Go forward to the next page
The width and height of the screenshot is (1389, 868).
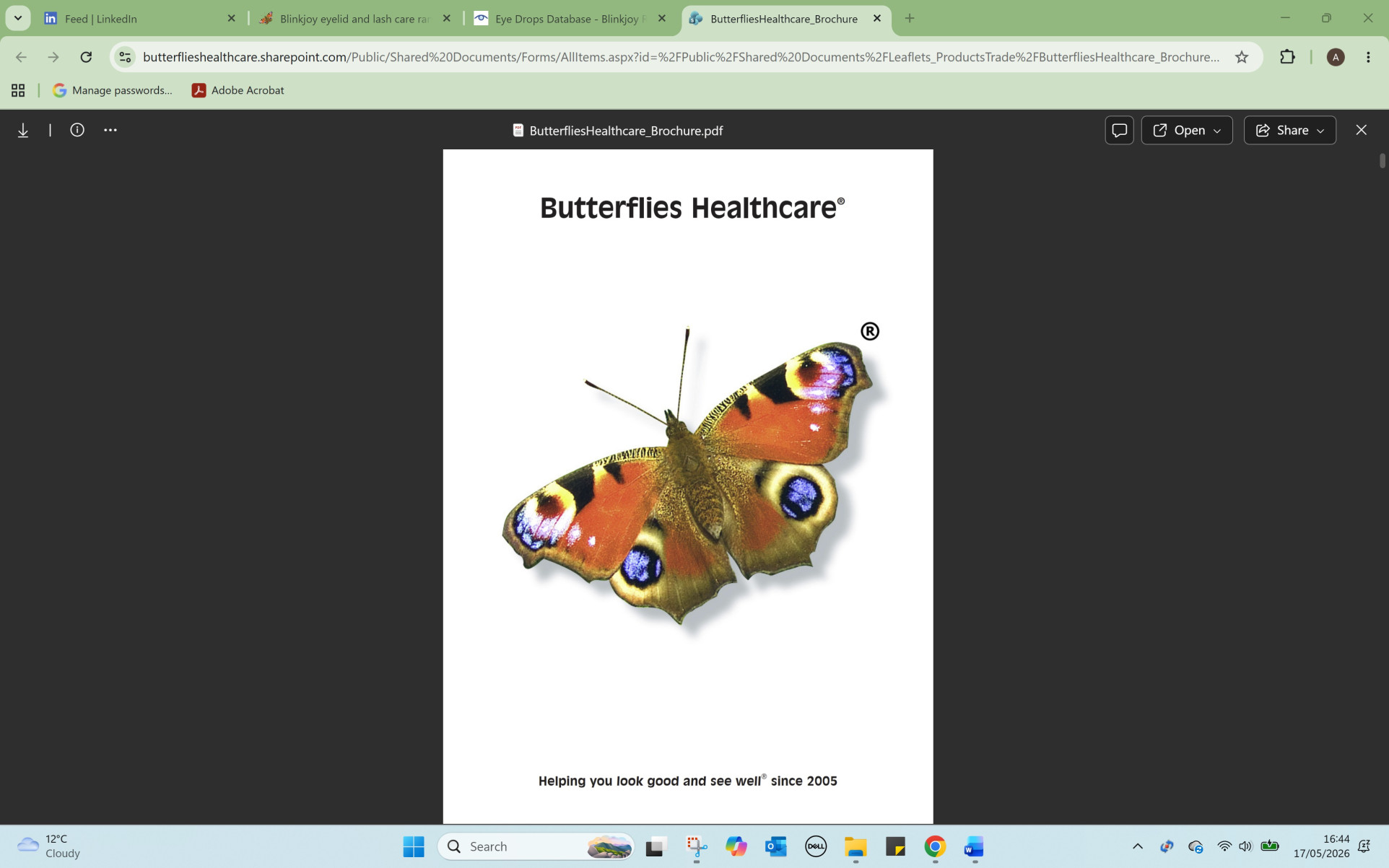coord(53,57)
